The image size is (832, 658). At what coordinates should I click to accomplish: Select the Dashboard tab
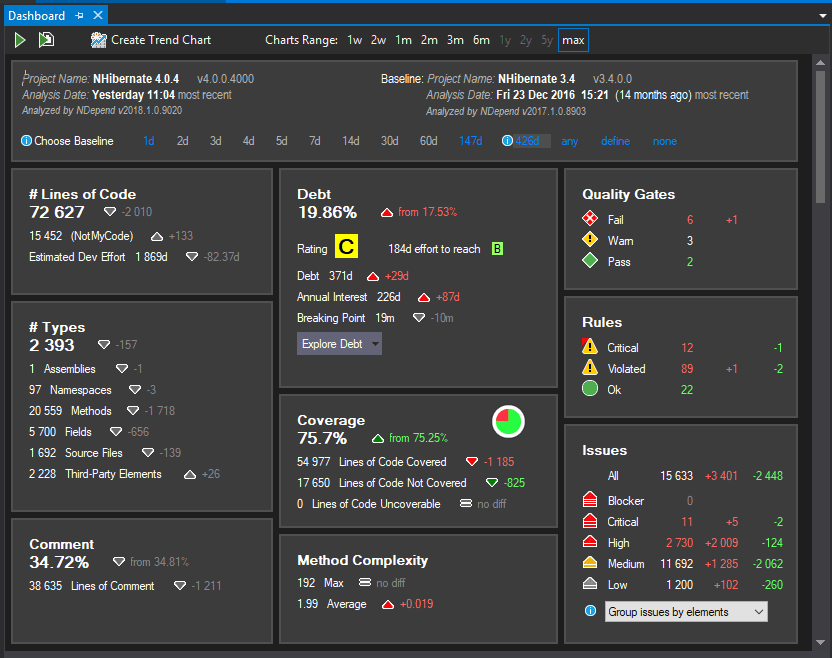[36, 16]
